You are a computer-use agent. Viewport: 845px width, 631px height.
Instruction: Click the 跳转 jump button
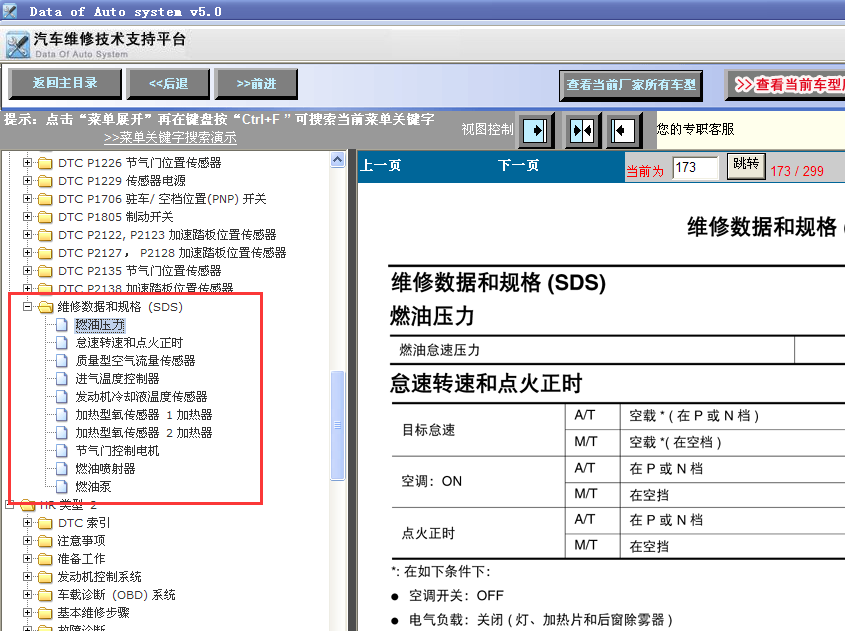(x=745, y=165)
